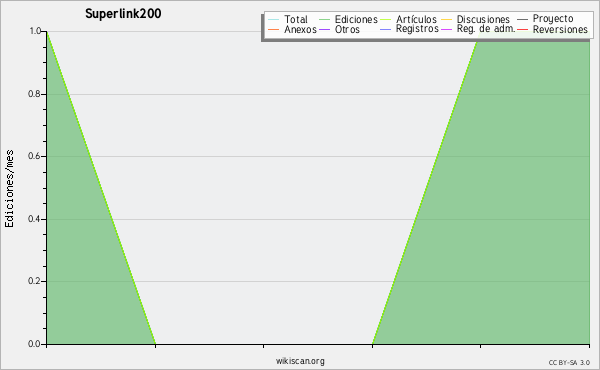
Task: Click the wikiscan.org text
Action: pos(300,361)
